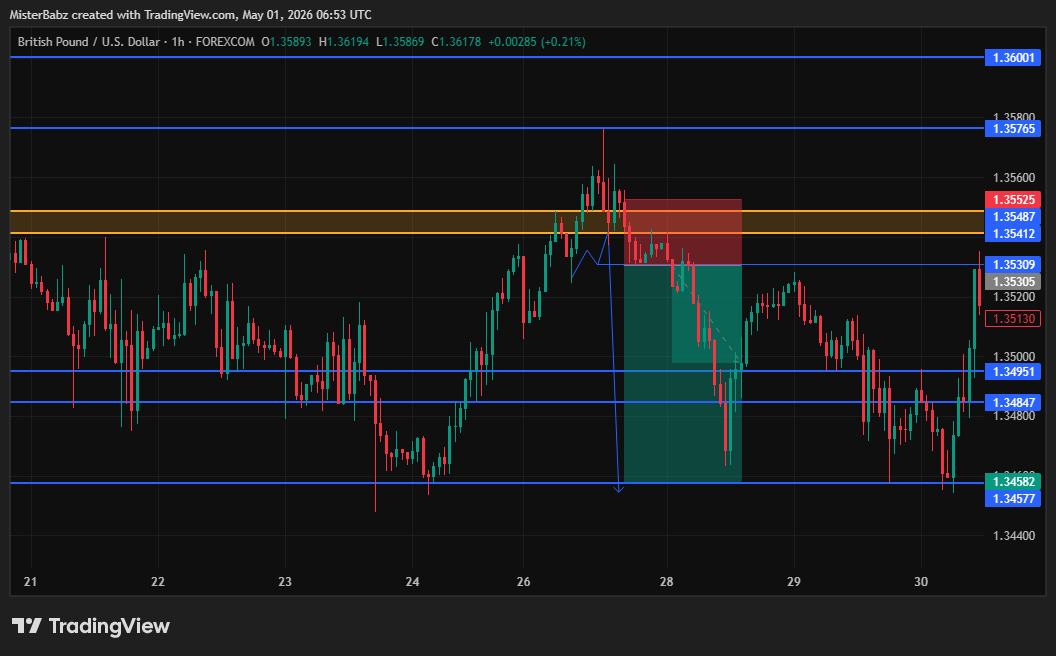Select the 1.34847 blue price label
Screen dimensions: 1056x656
[1013, 402]
